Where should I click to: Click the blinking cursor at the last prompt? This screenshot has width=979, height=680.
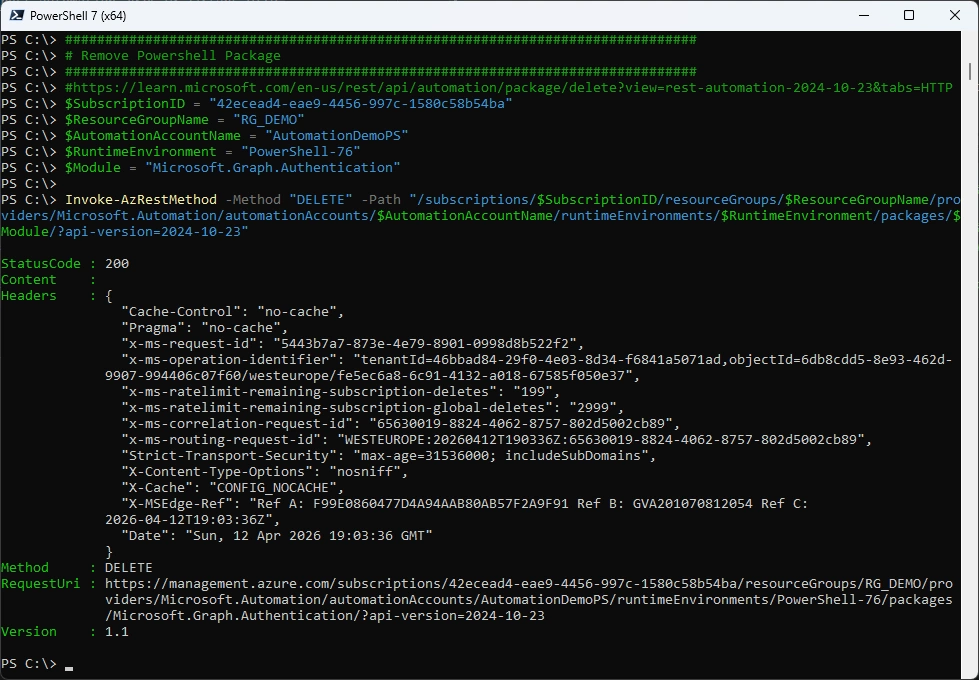coord(69,666)
